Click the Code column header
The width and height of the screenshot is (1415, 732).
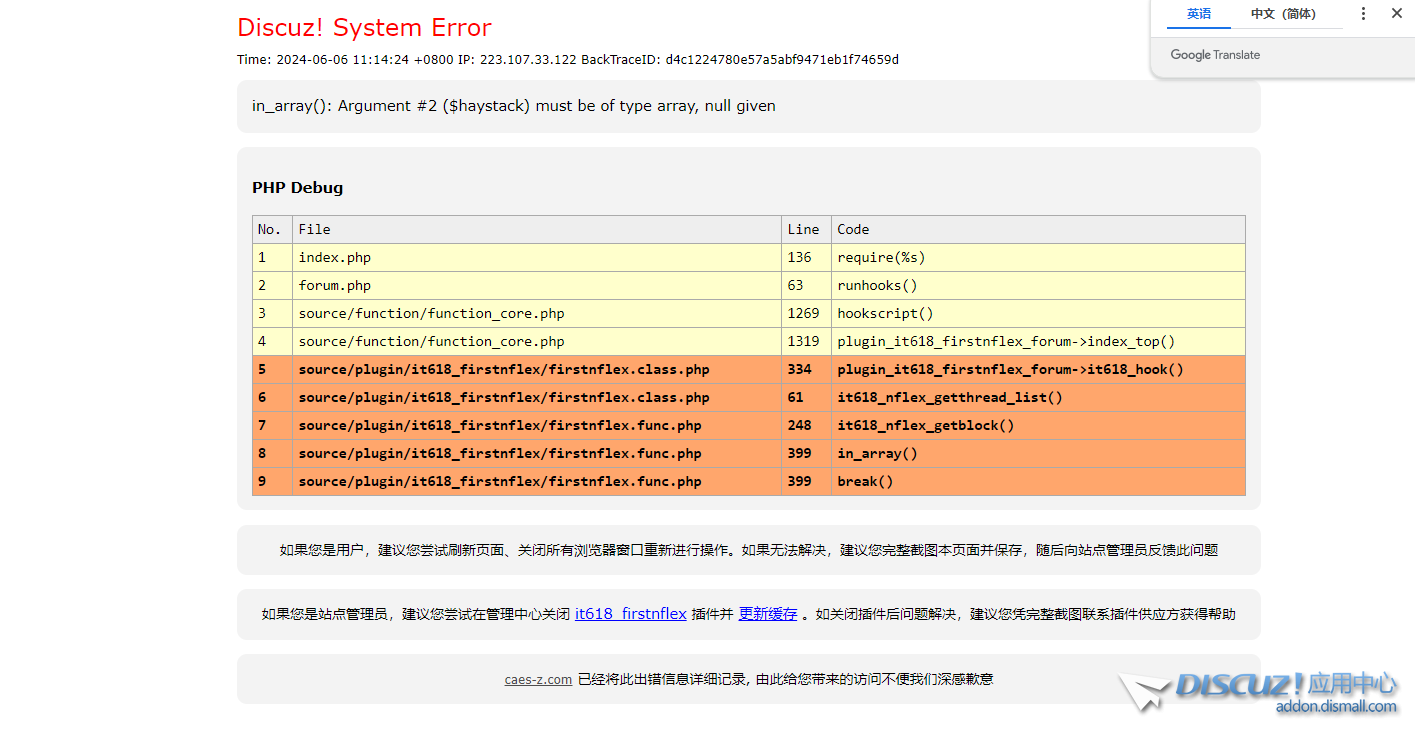click(x=853, y=229)
